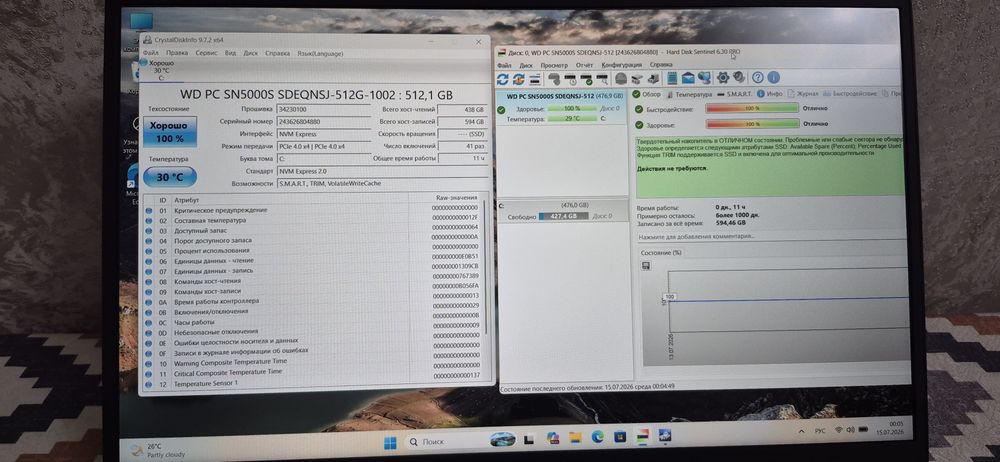
Task: Click the blue document report toolbar icon
Action: coord(672,78)
